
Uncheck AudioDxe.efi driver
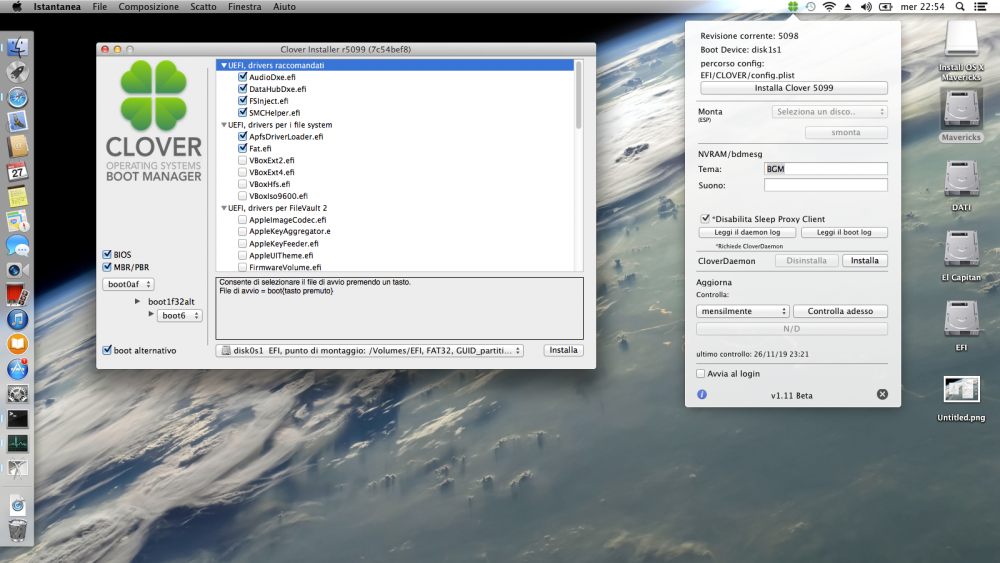(242, 77)
